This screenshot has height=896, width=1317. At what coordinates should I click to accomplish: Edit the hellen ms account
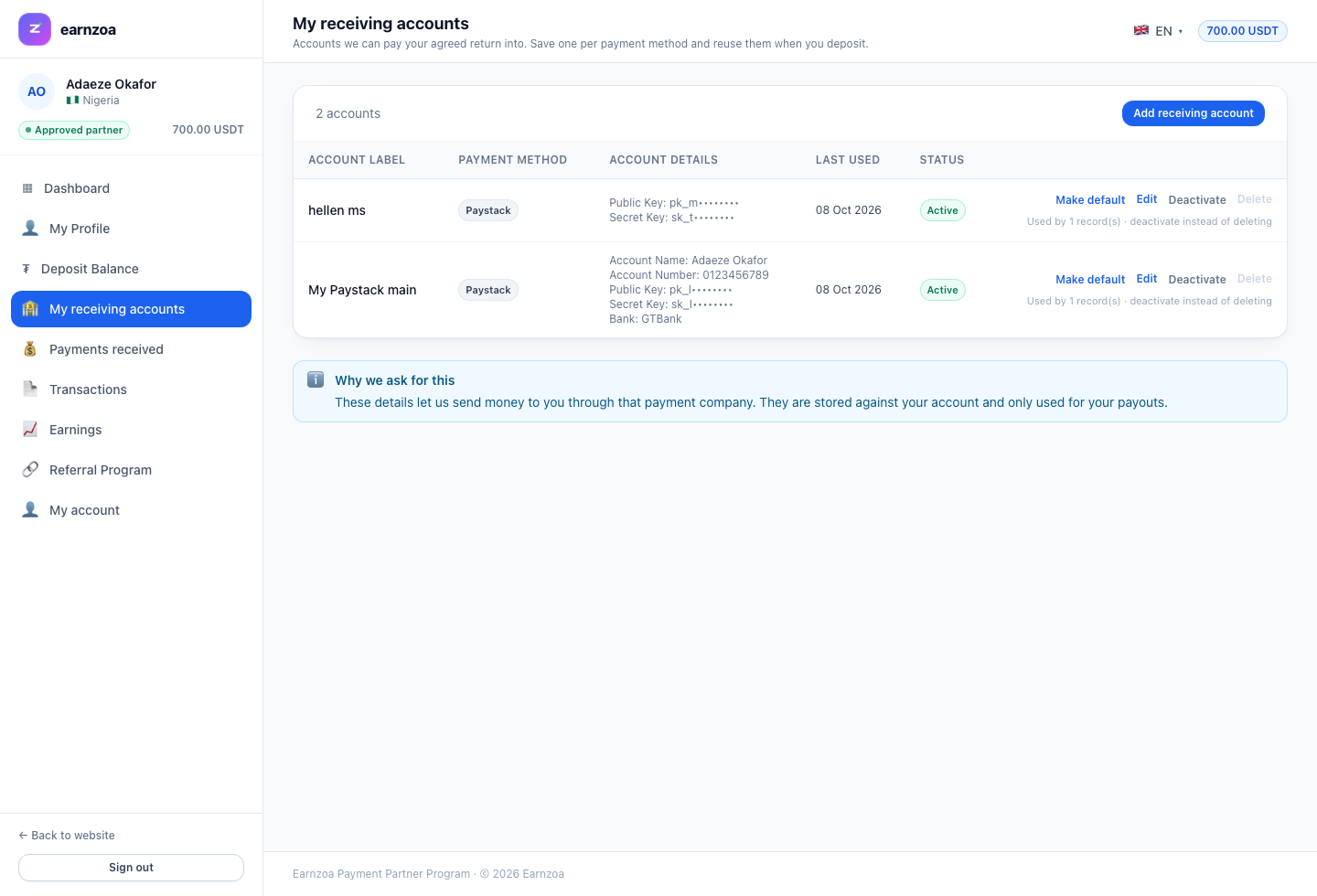tap(1147, 199)
